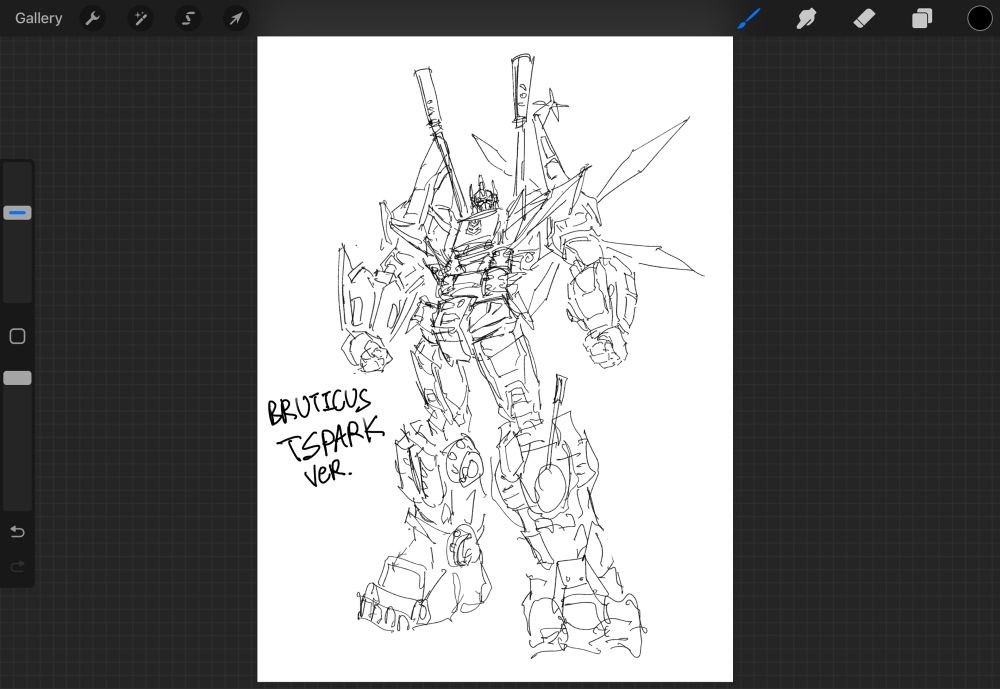Open the Adjustments magic wand menu

140,19
